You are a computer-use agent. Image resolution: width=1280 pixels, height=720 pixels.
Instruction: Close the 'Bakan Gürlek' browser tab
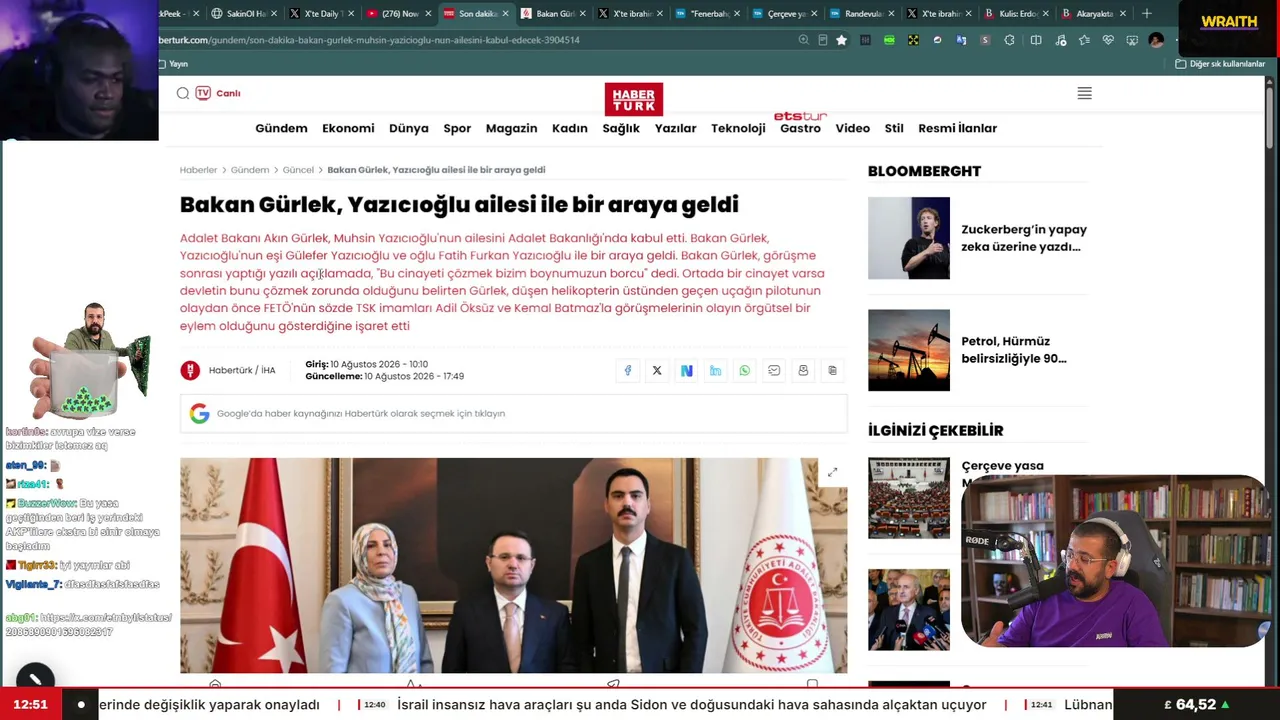click(x=582, y=14)
